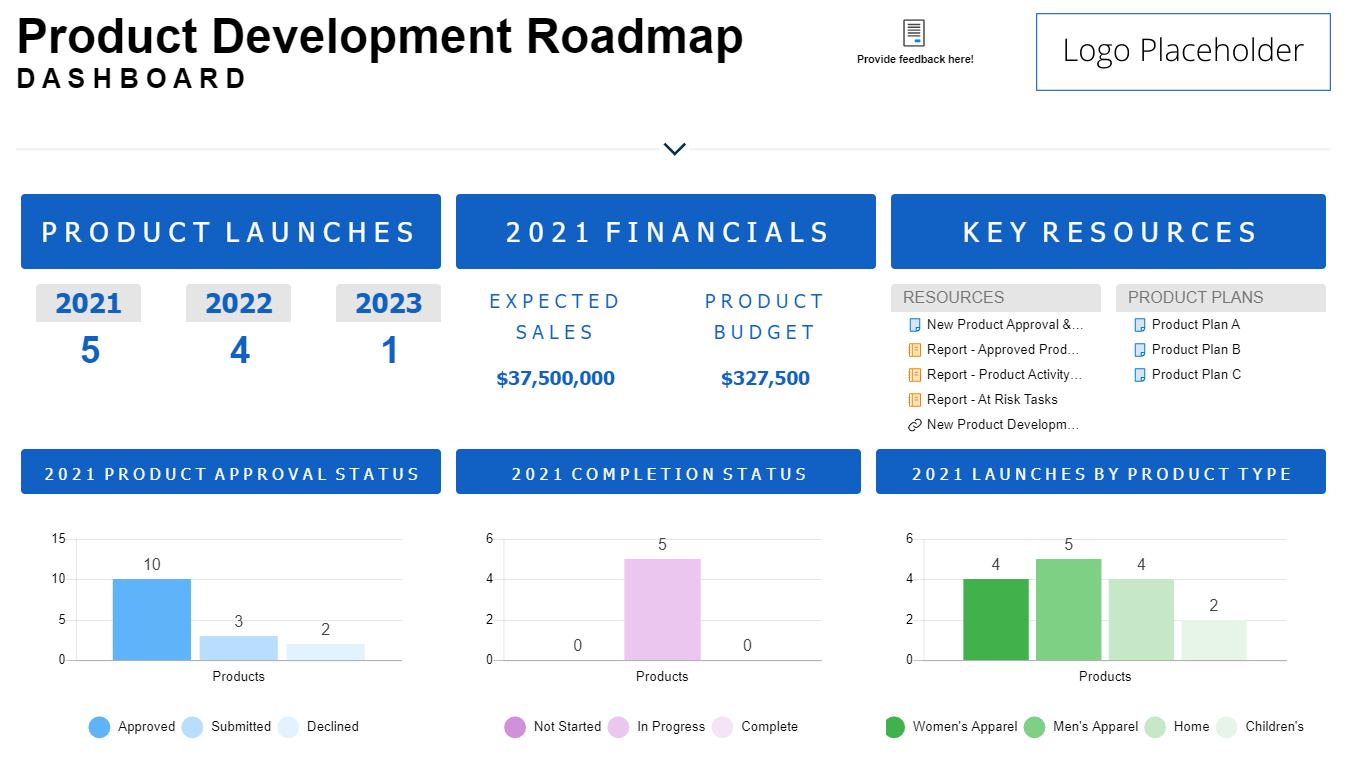Click the sheet icon beside New Product Approval
Image resolution: width=1350 pixels, height=768 pixels.
pyautogui.click(x=914, y=325)
